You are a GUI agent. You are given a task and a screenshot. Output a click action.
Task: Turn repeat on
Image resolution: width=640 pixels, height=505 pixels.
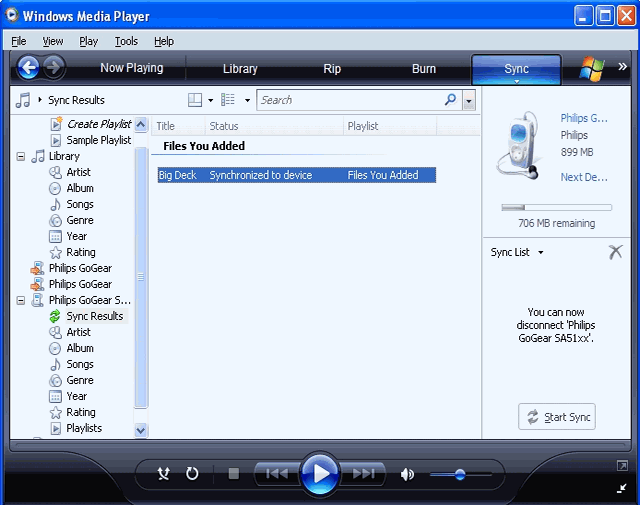click(x=192, y=474)
